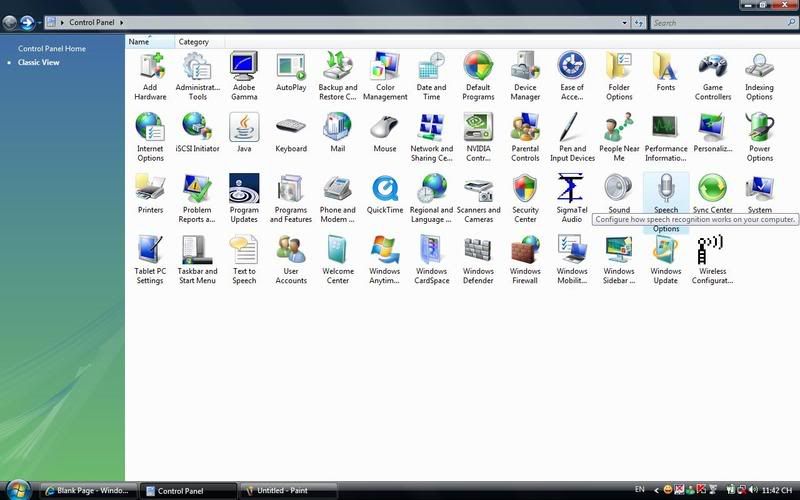Open Sound settings
Image resolution: width=800 pixels, height=500 pixels.
point(619,194)
